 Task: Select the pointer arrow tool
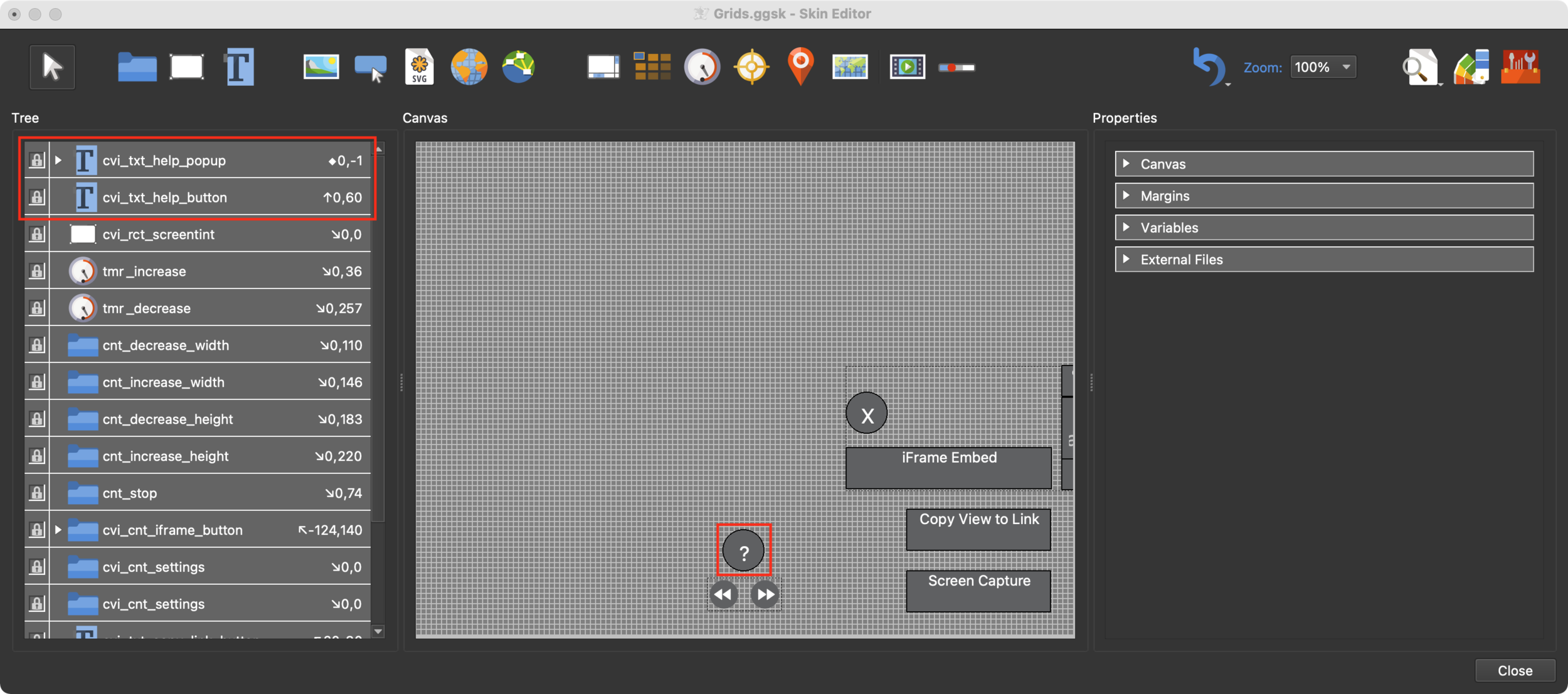pos(52,67)
